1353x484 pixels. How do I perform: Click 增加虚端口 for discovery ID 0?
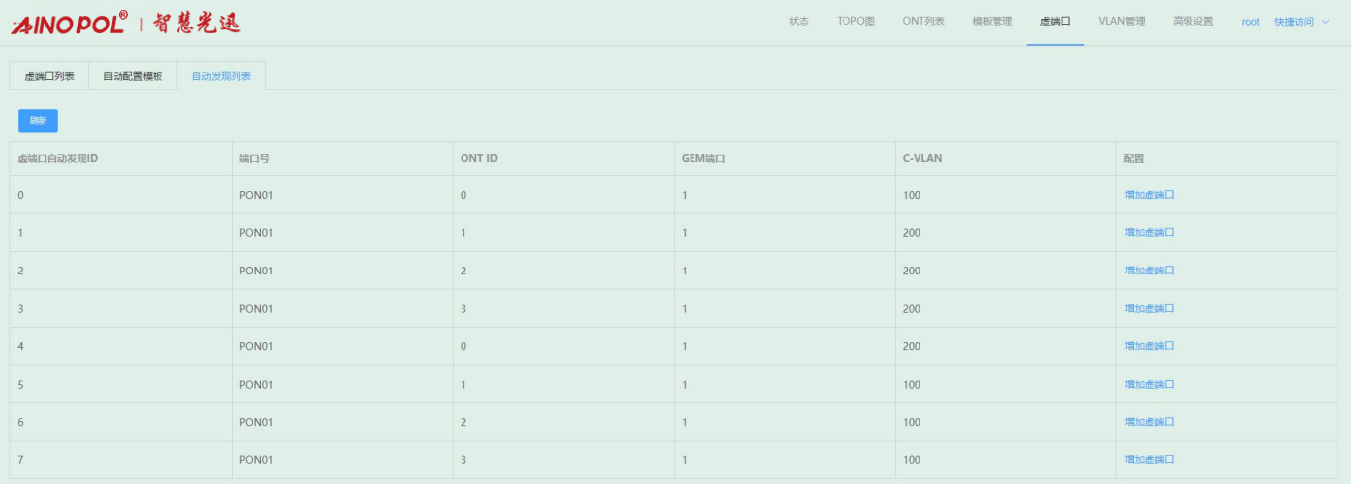point(1148,195)
